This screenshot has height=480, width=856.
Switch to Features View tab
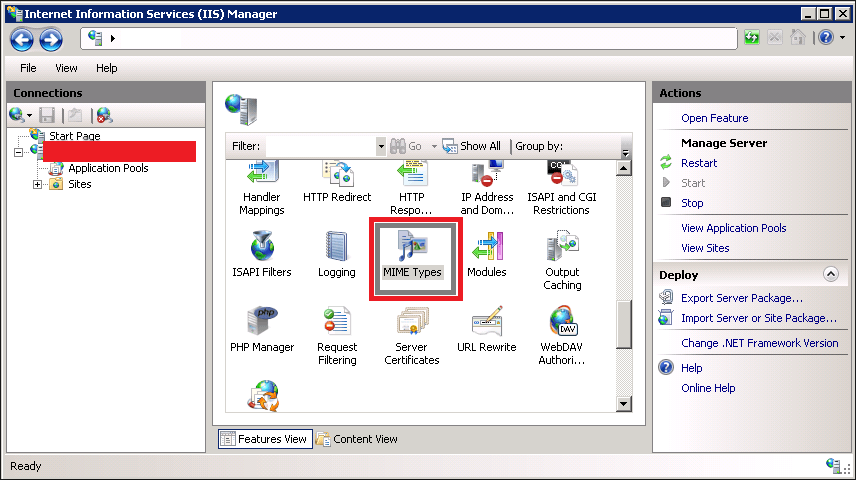tap(265, 439)
